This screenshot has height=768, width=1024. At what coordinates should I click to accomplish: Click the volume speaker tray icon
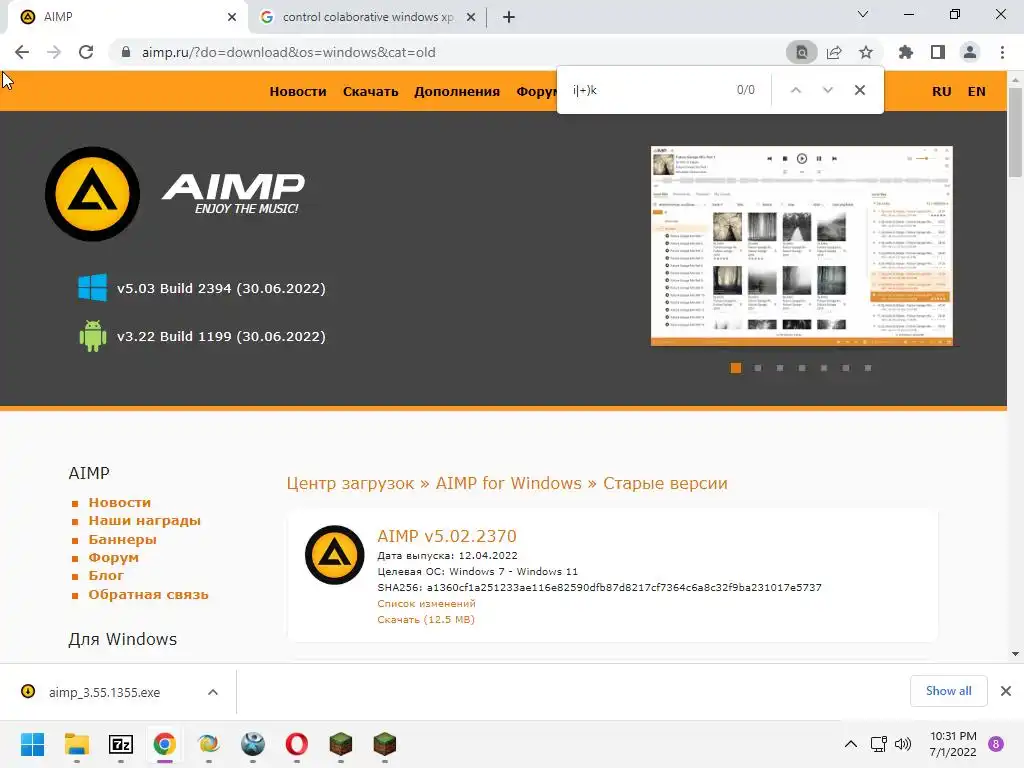point(903,744)
